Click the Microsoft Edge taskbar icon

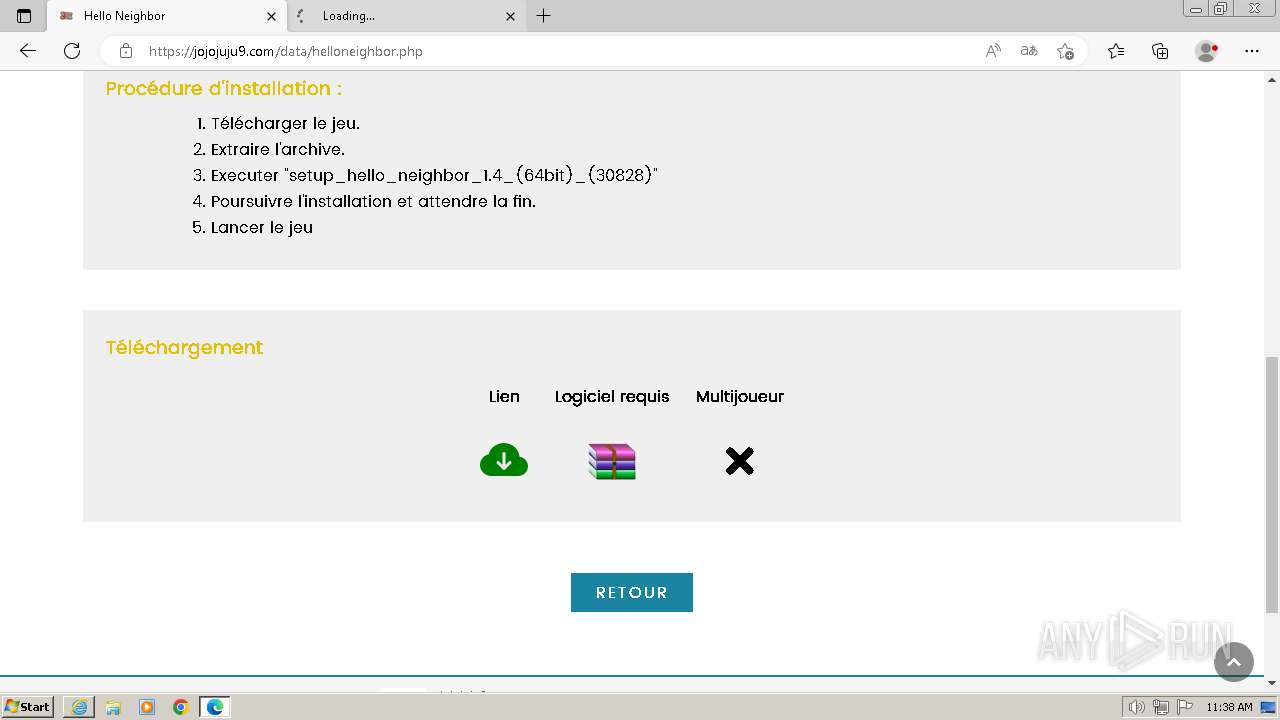coord(214,707)
